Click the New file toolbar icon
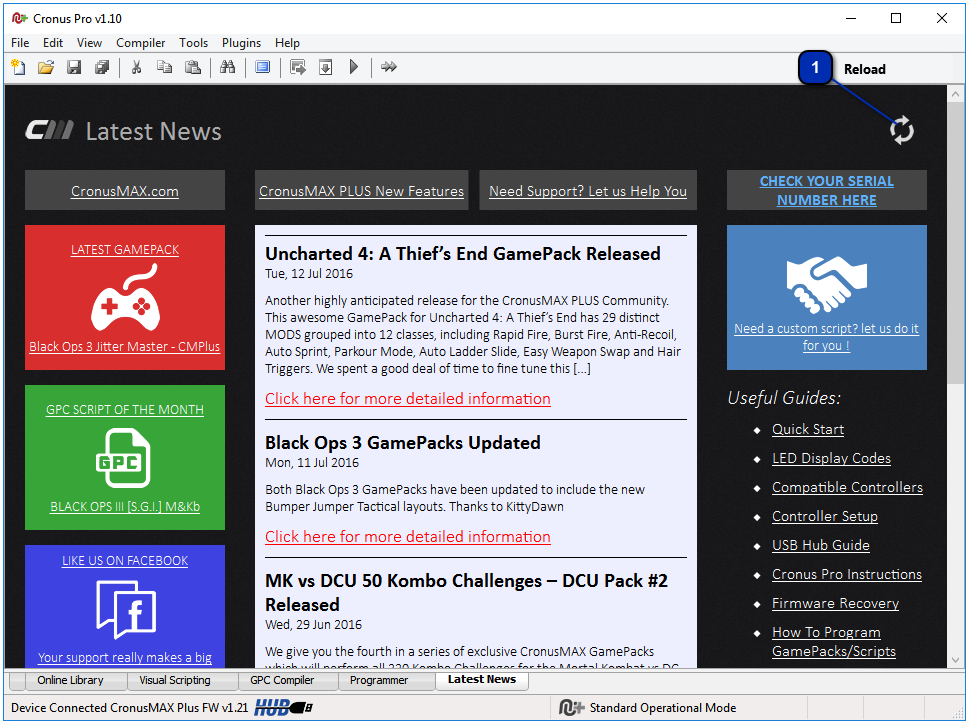The width and height of the screenshot is (969, 724). click(x=19, y=67)
